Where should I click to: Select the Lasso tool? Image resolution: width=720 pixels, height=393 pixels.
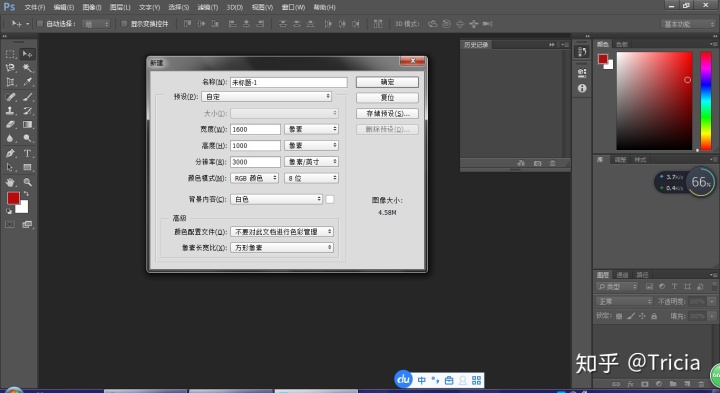click(10, 68)
